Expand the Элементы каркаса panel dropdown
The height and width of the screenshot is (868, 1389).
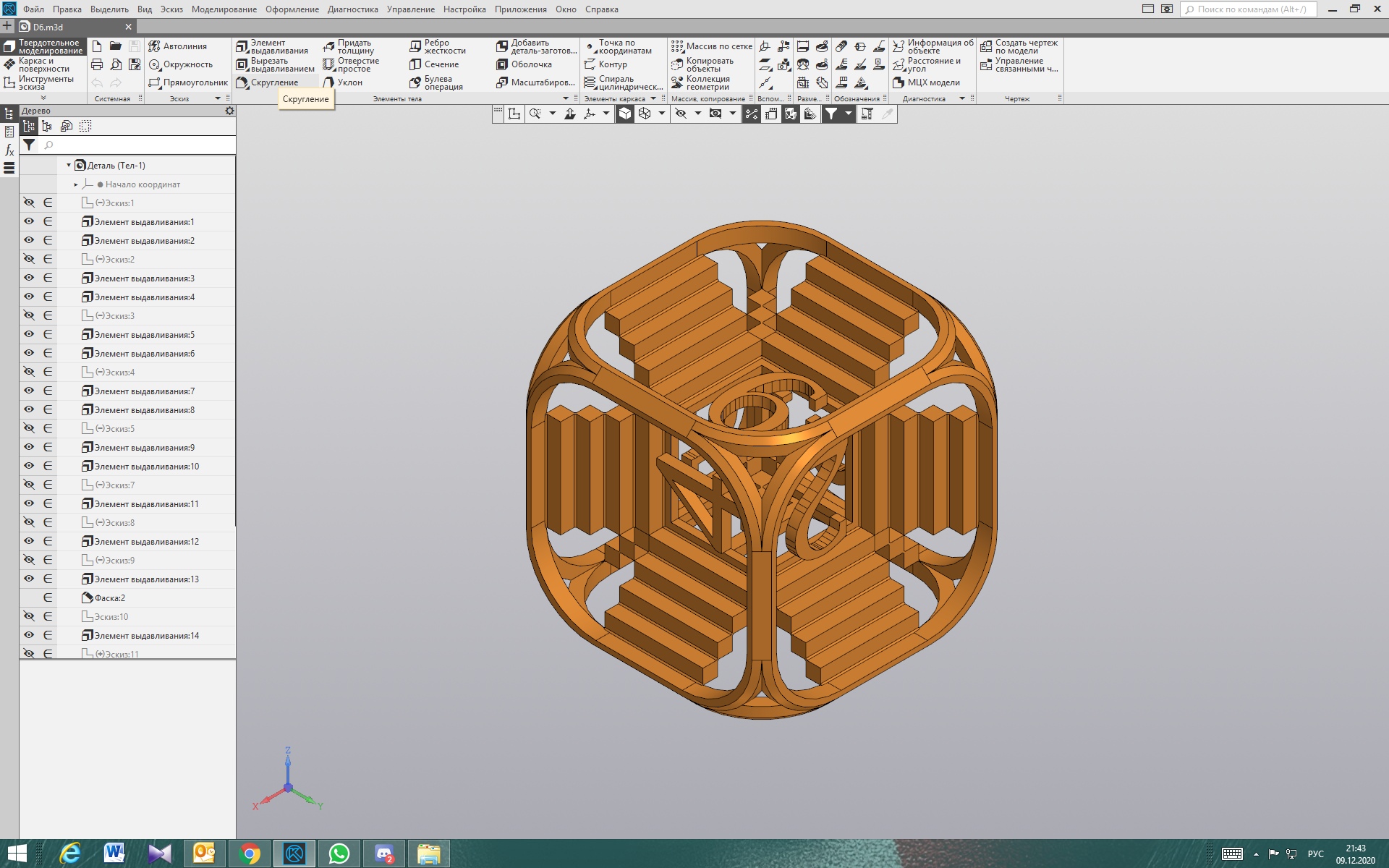(653, 98)
